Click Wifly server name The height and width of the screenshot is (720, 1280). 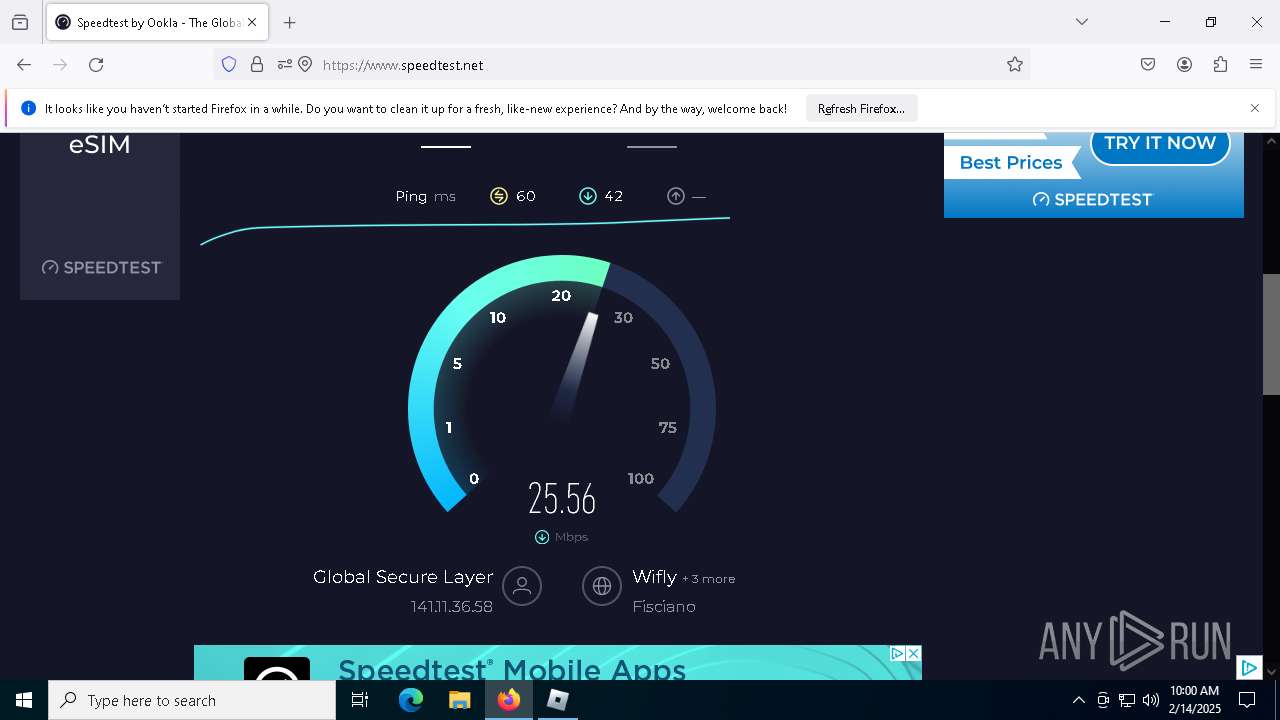coord(655,577)
